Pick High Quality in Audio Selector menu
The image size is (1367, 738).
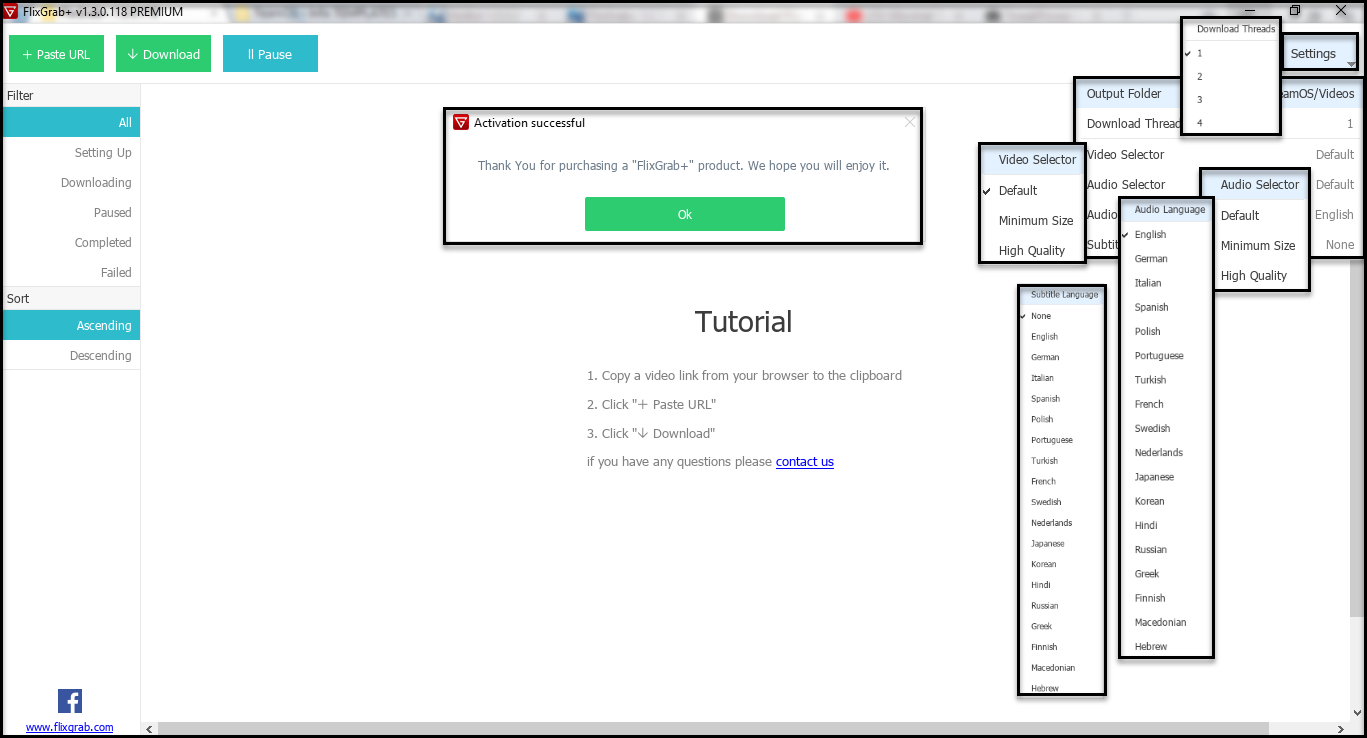[x=1260, y=275]
